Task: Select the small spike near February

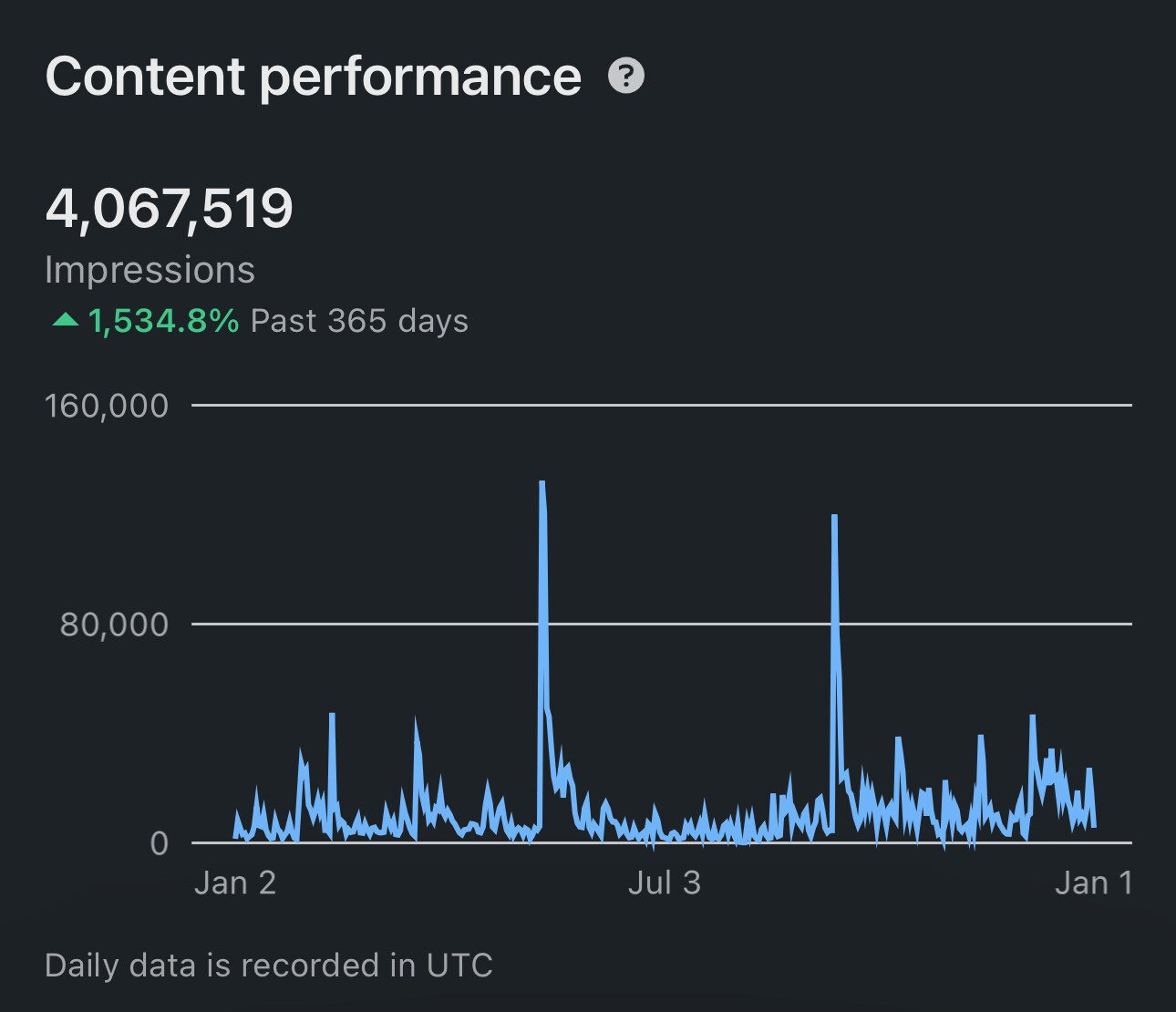Action: tap(332, 716)
